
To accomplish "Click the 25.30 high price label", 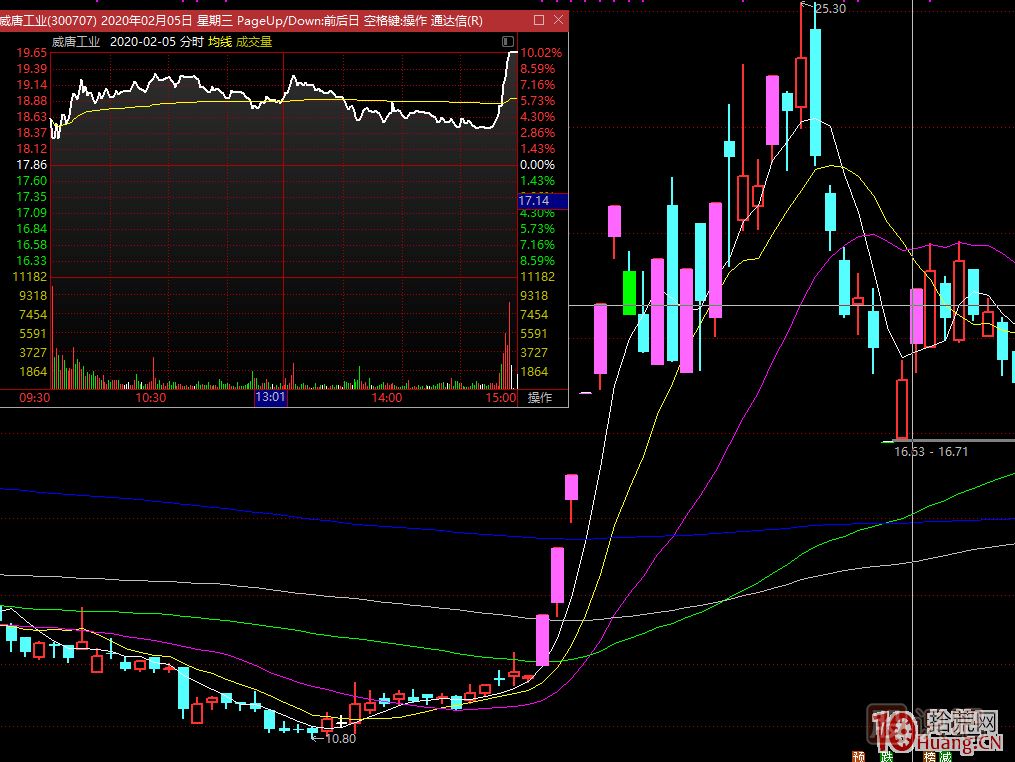I will (830, 9).
